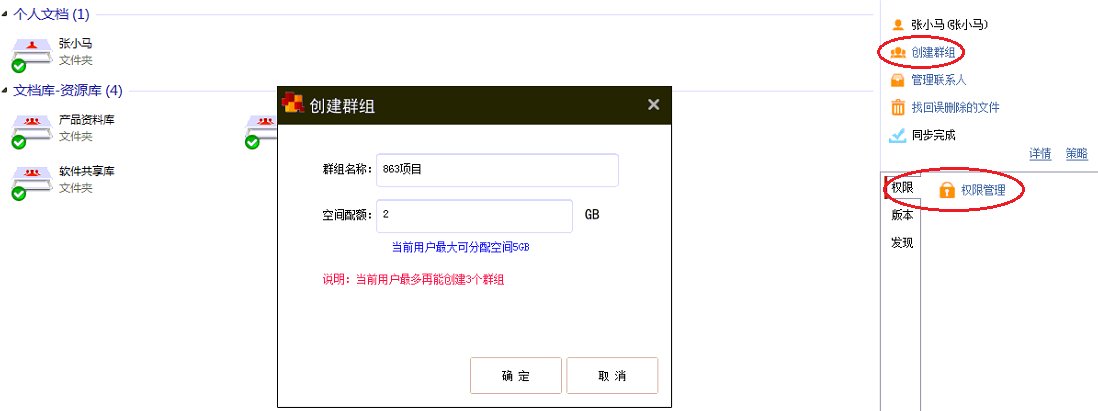Open the 策略 link
Viewport: 1098px width, 411px height.
(1077, 154)
